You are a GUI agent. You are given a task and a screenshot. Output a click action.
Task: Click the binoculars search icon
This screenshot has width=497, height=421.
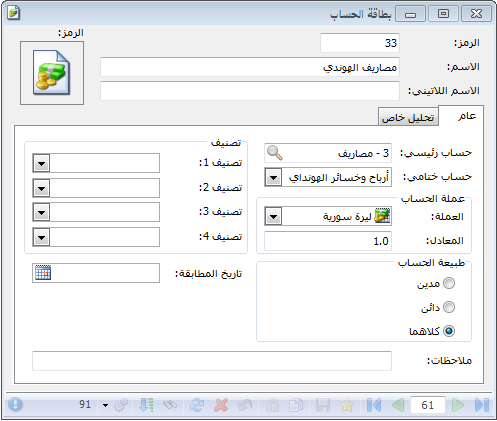pyautogui.click(x=170, y=405)
